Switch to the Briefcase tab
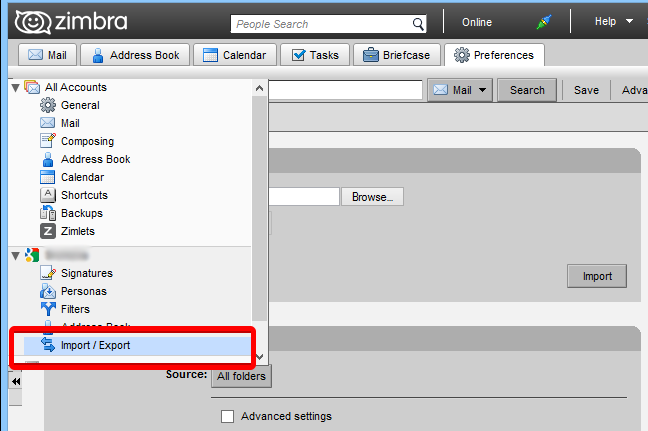 (x=396, y=55)
